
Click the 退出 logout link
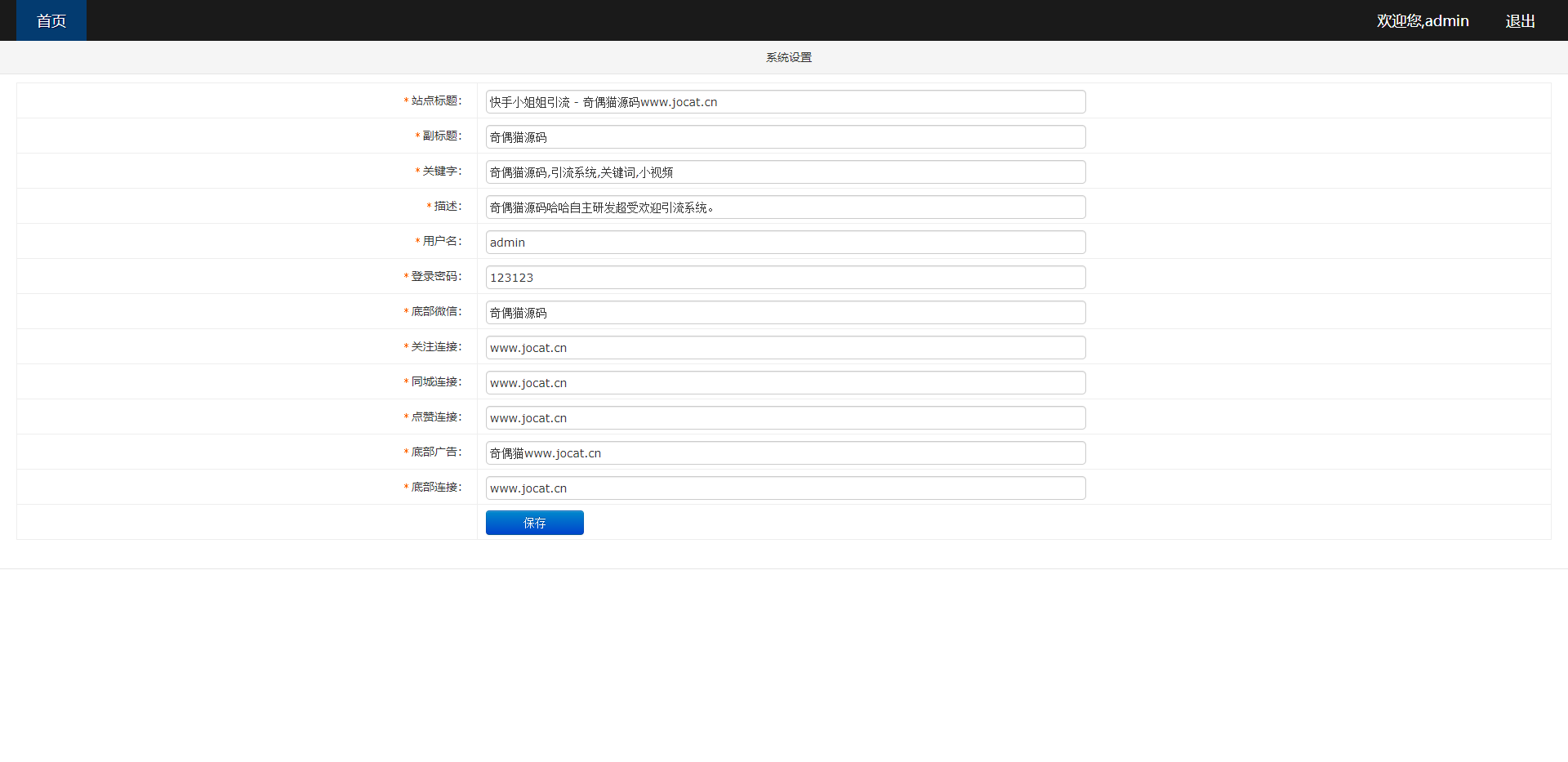(x=1520, y=21)
